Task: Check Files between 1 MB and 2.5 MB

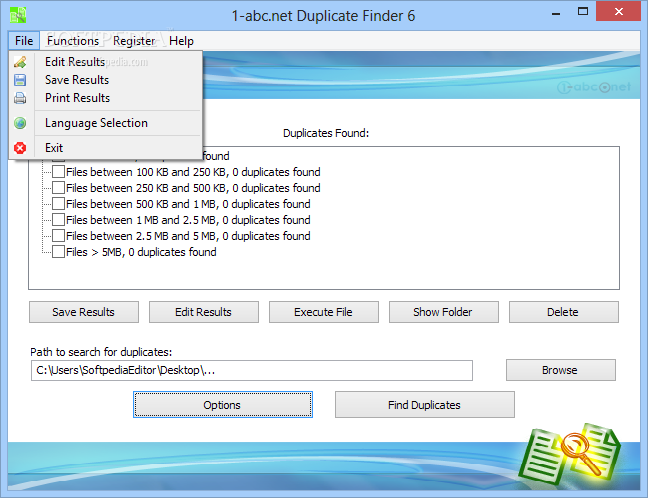Action: [59, 220]
